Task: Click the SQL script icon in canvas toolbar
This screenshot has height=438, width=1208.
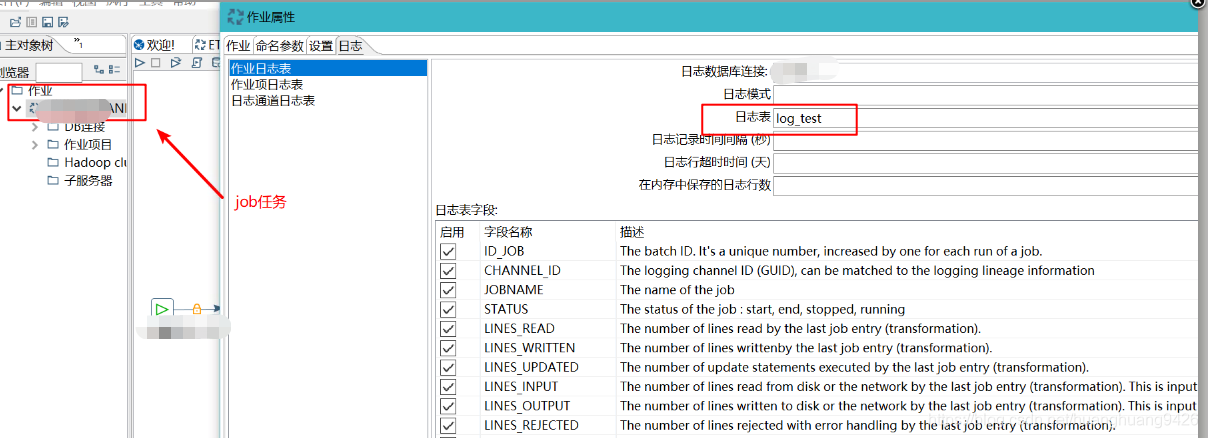Action: 196,62
